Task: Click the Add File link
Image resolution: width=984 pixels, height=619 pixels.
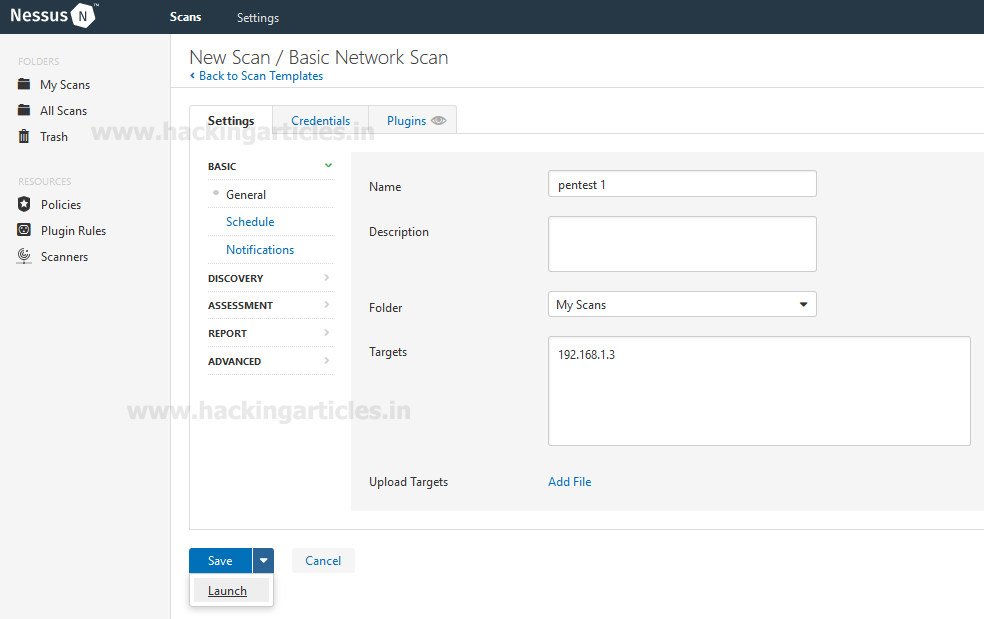Action: pos(569,482)
